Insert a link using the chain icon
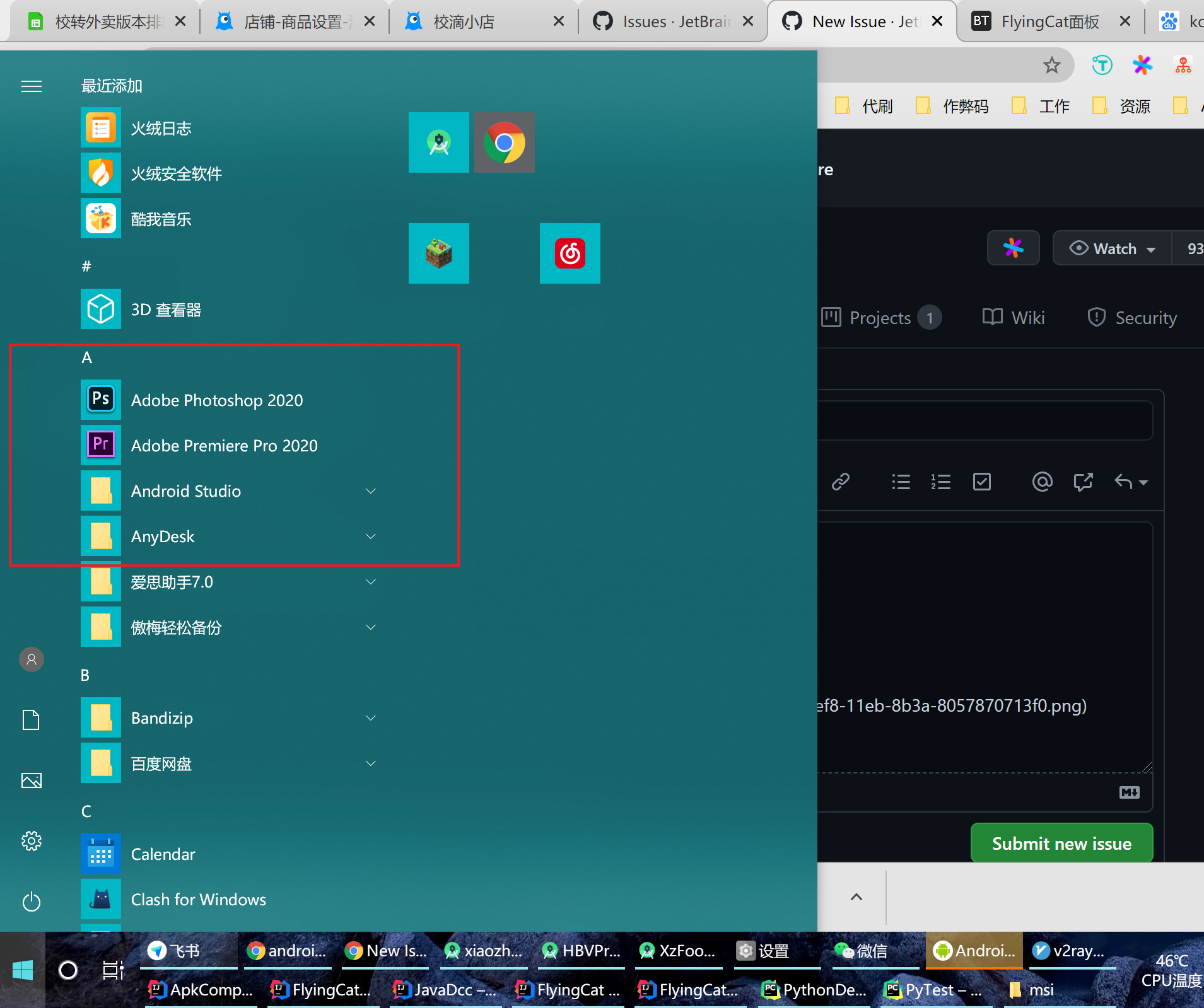1204x1008 pixels. click(x=841, y=482)
